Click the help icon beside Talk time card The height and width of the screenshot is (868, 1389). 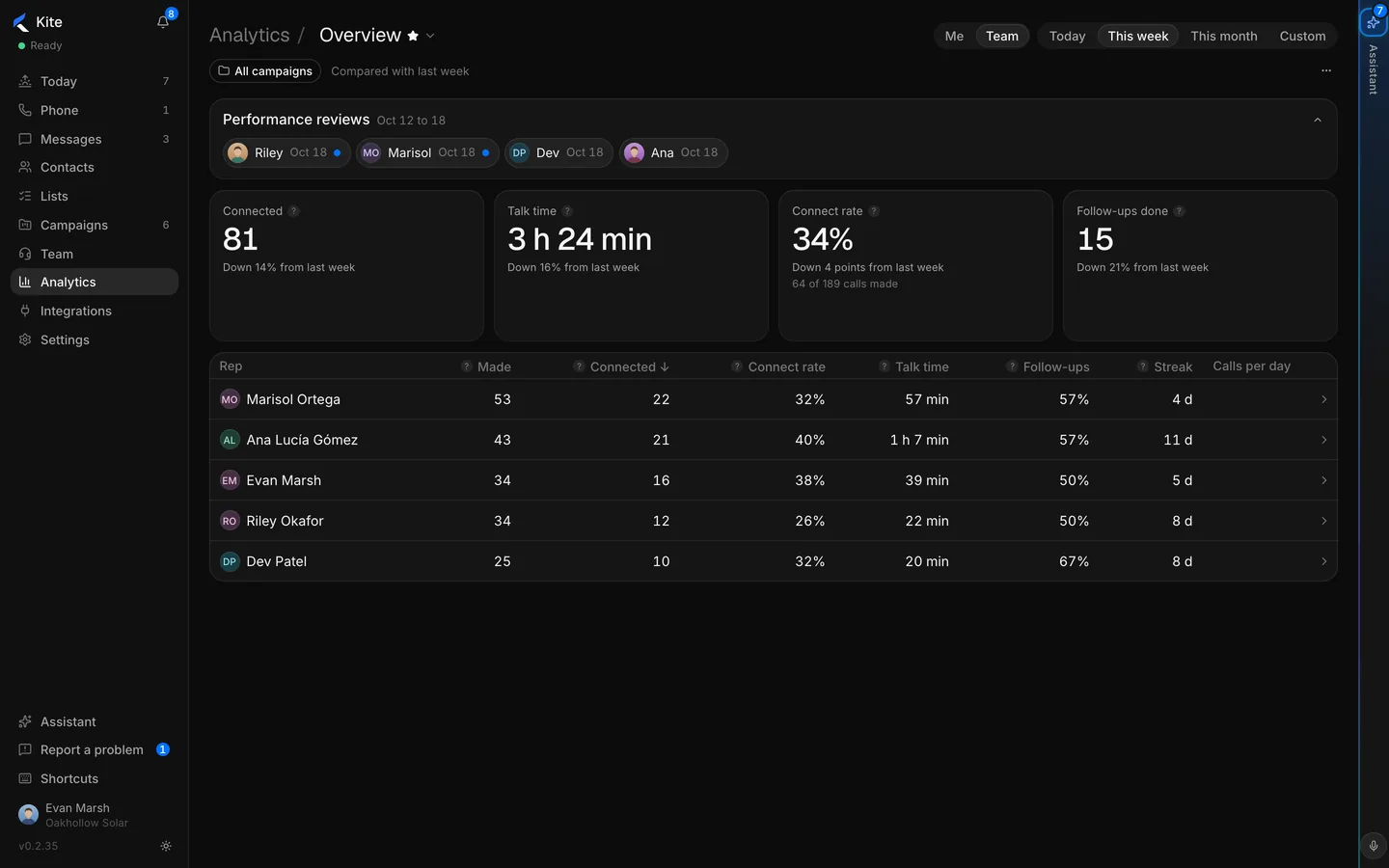pyautogui.click(x=567, y=211)
